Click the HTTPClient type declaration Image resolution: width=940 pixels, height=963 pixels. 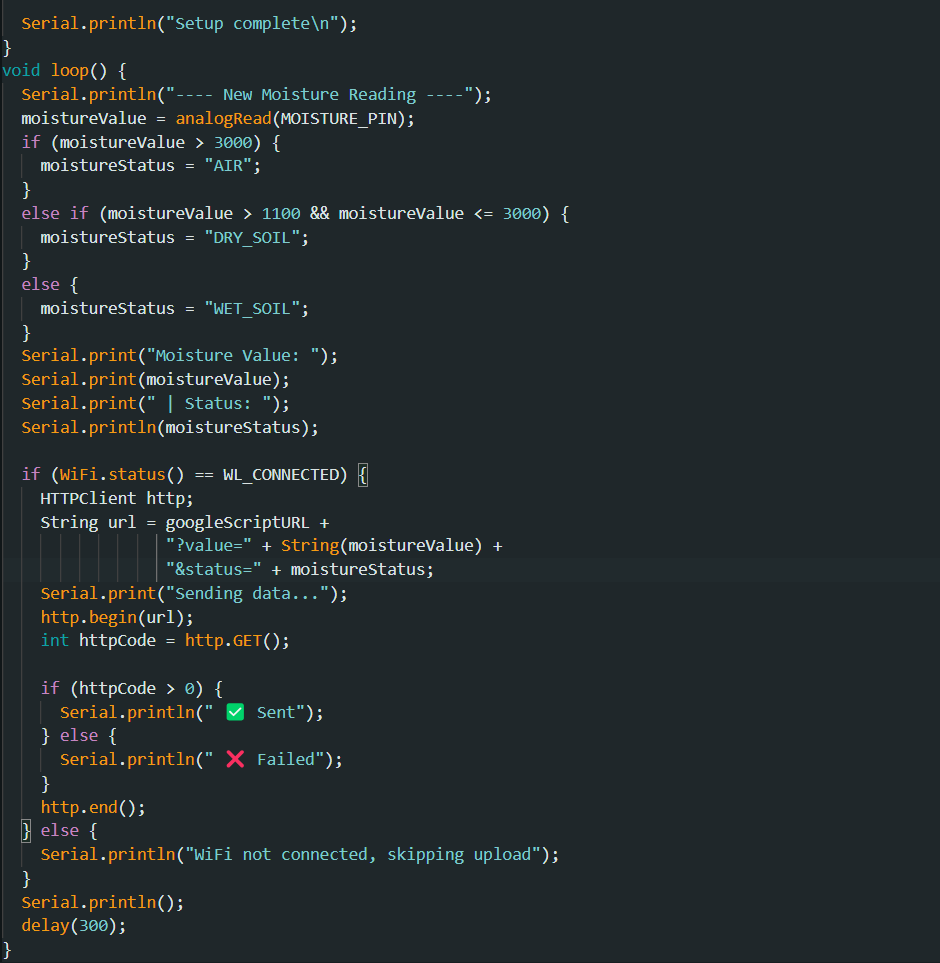pos(88,498)
